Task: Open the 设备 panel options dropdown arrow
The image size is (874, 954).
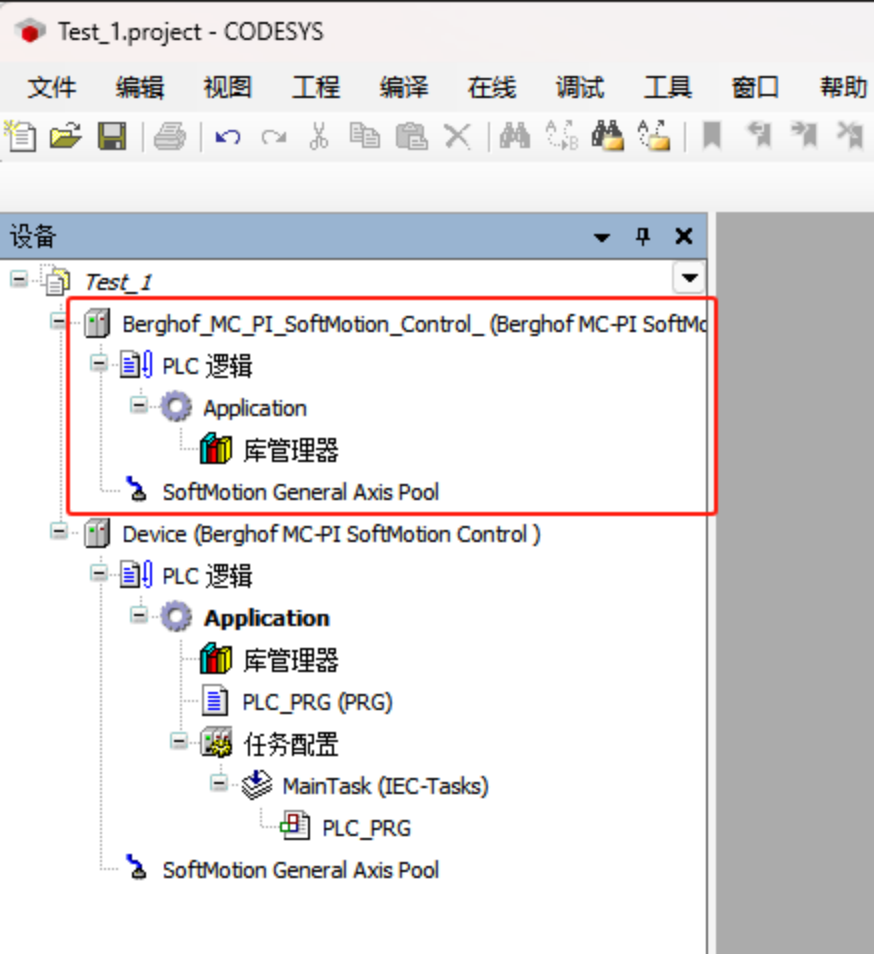Action: (602, 237)
